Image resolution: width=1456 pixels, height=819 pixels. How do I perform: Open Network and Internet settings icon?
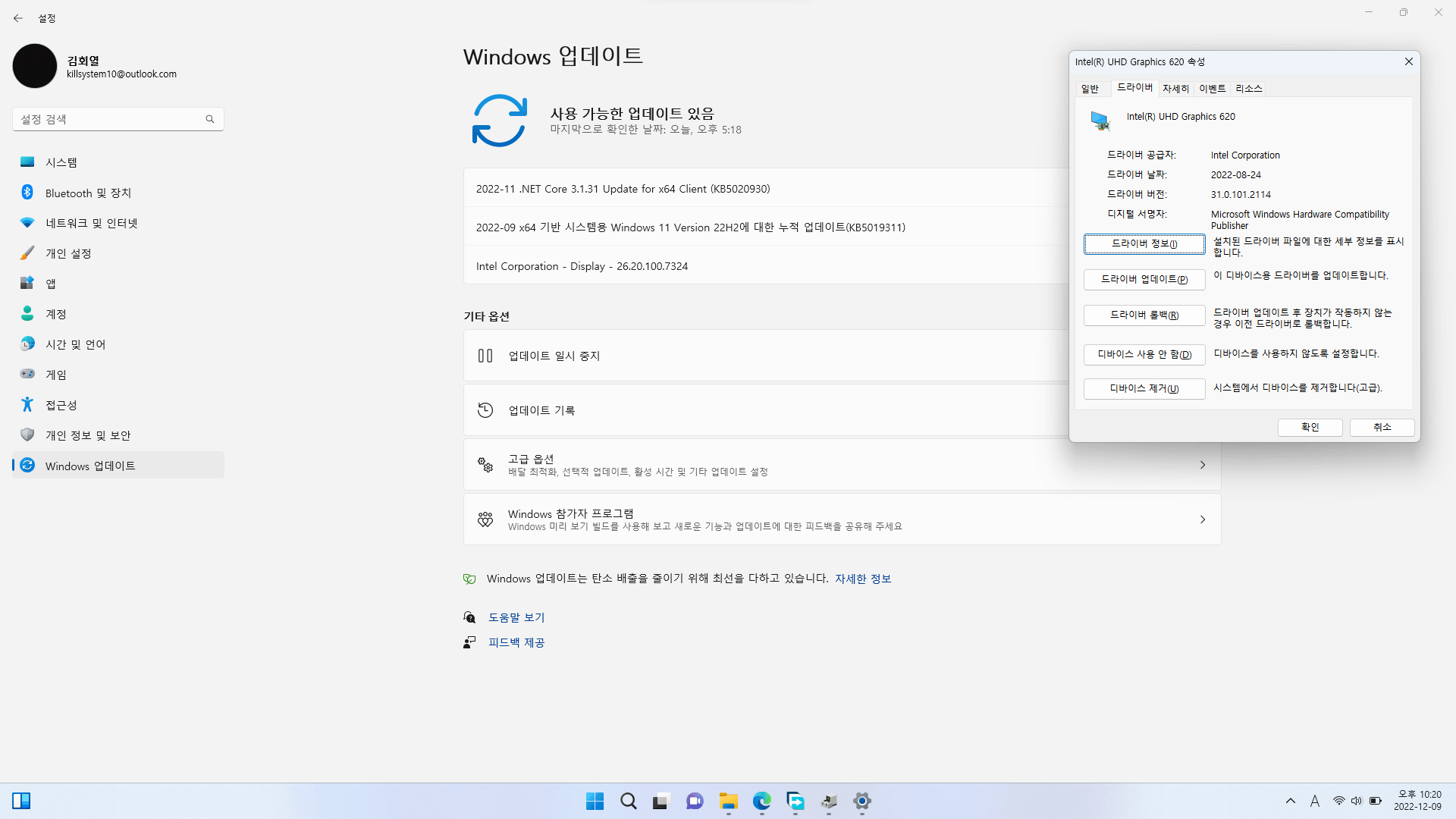[27, 223]
